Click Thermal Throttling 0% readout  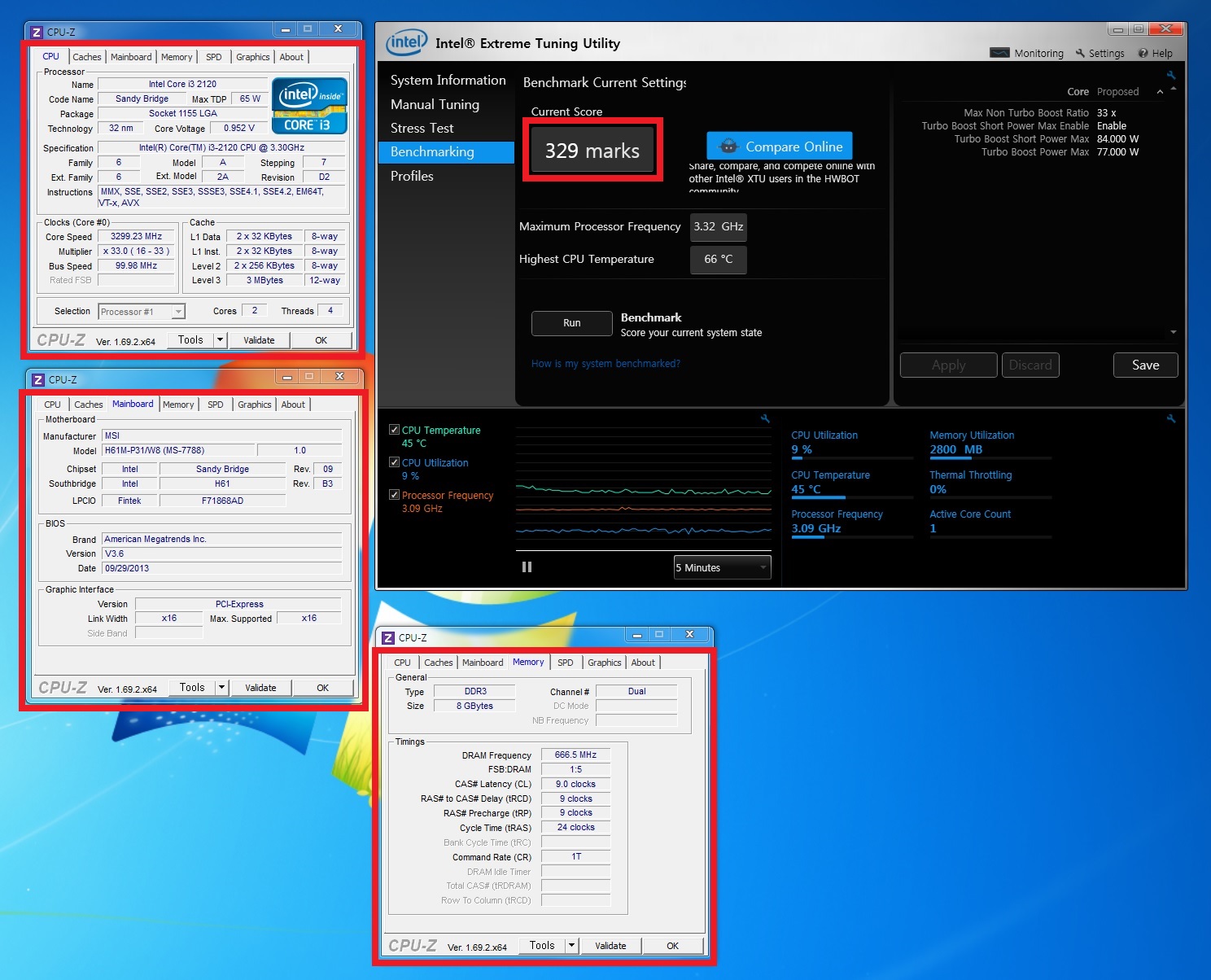pos(938,489)
